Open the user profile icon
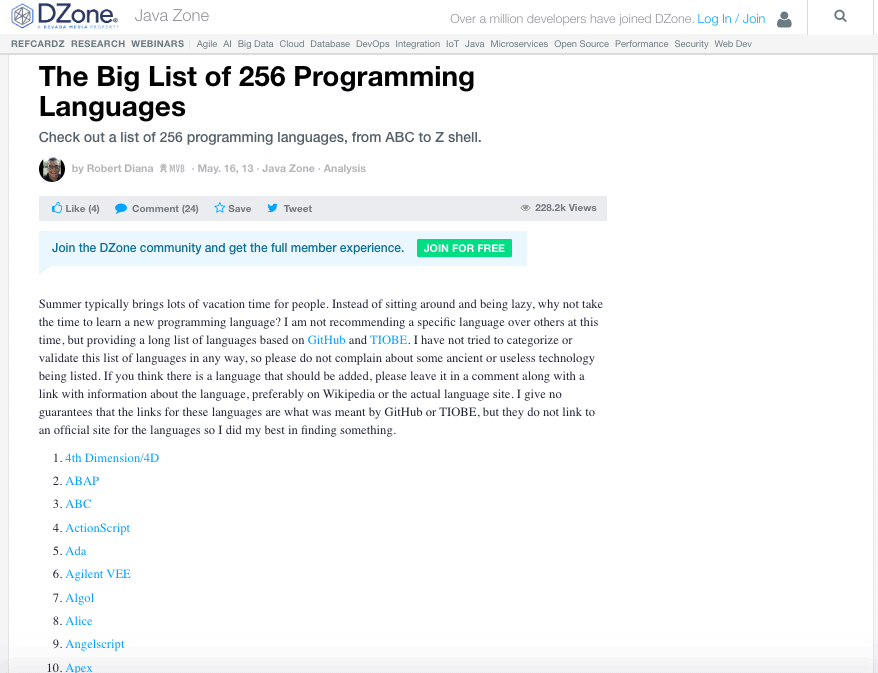This screenshot has width=878, height=673. tap(784, 19)
